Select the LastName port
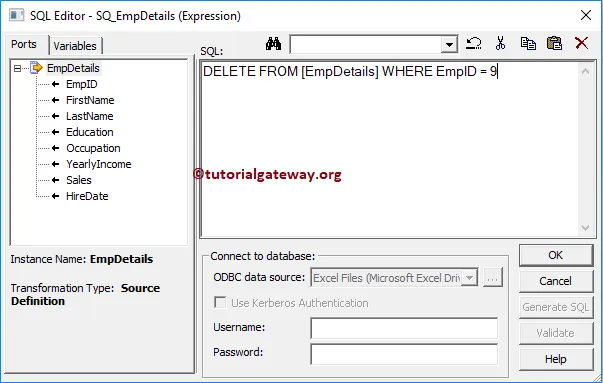The height and width of the screenshot is (383, 603). [90, 116]
